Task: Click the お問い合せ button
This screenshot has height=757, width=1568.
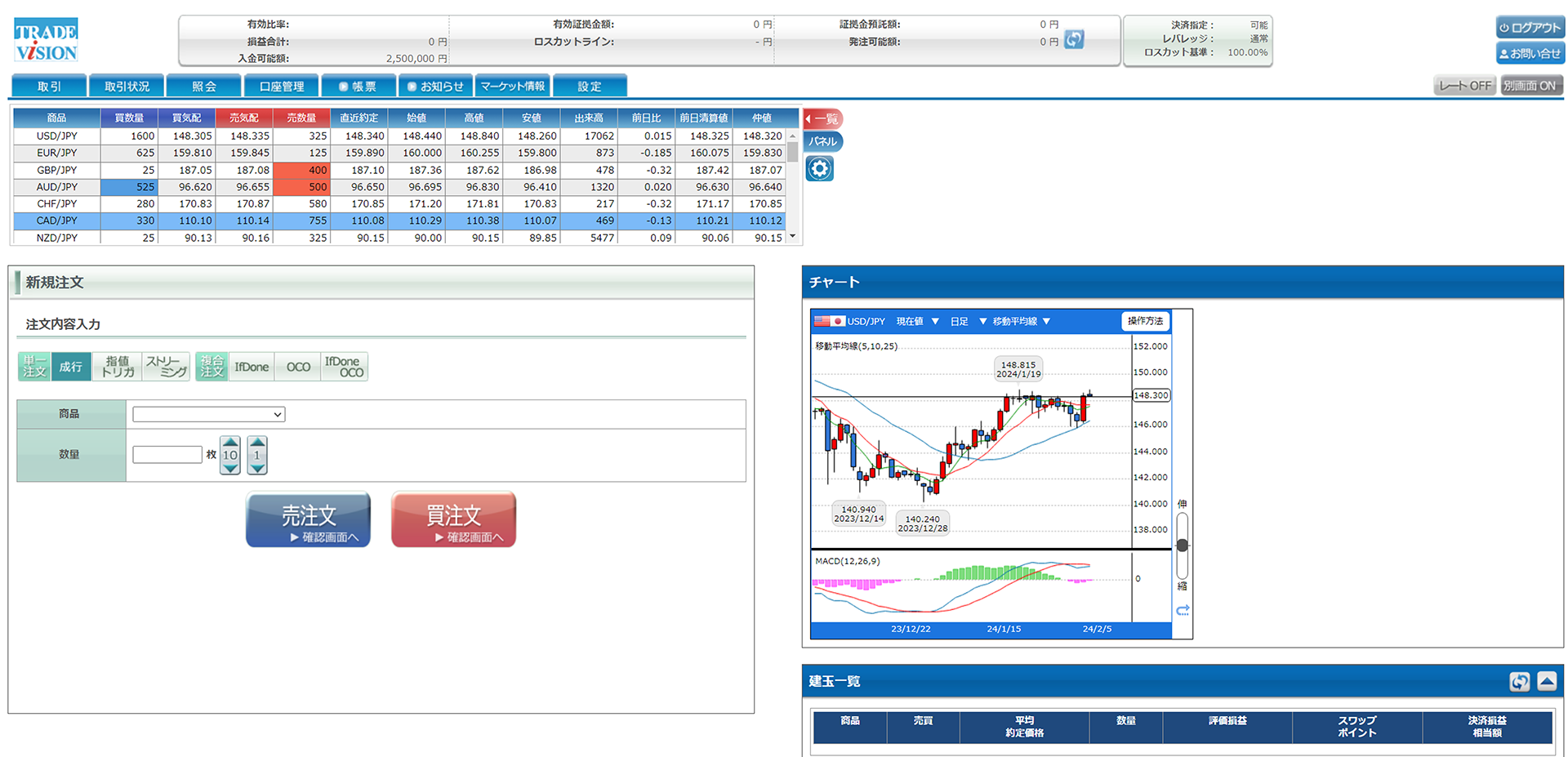Action: coord(1530,54)
